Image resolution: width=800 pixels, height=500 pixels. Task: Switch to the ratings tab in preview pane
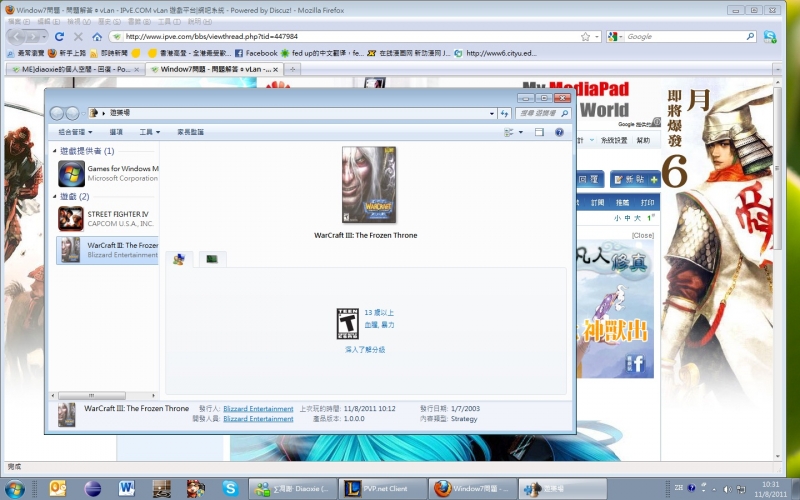(179, 259)
